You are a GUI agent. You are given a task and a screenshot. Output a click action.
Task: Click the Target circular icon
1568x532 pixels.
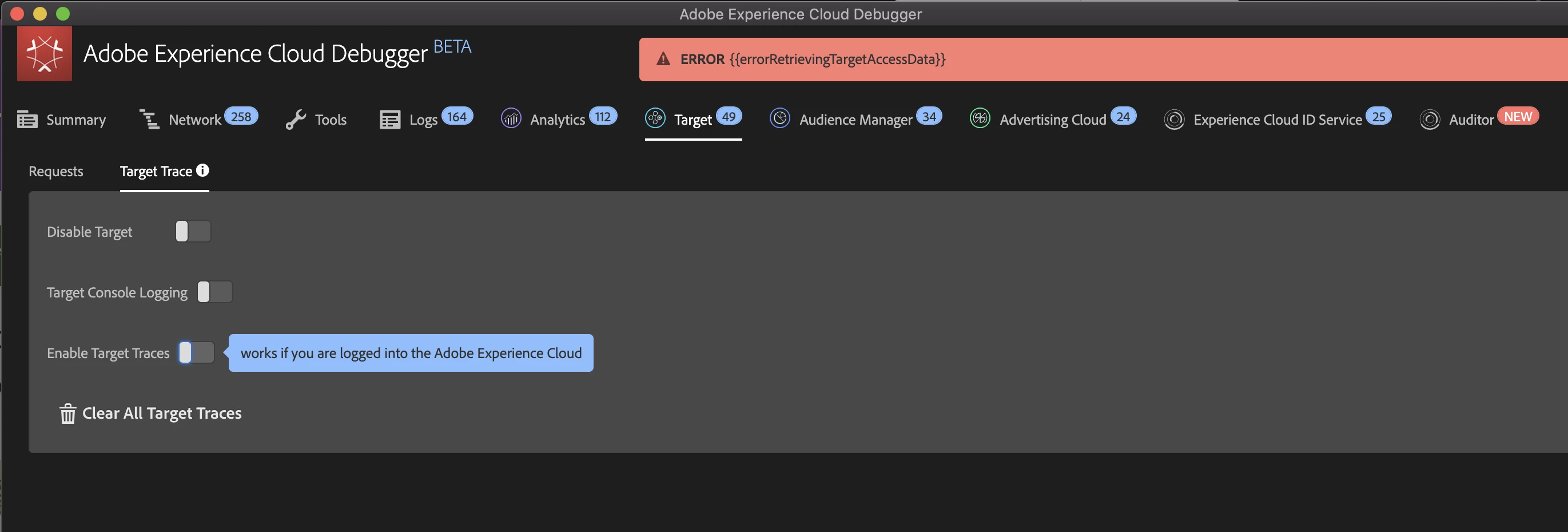click(x=655, y=118)
